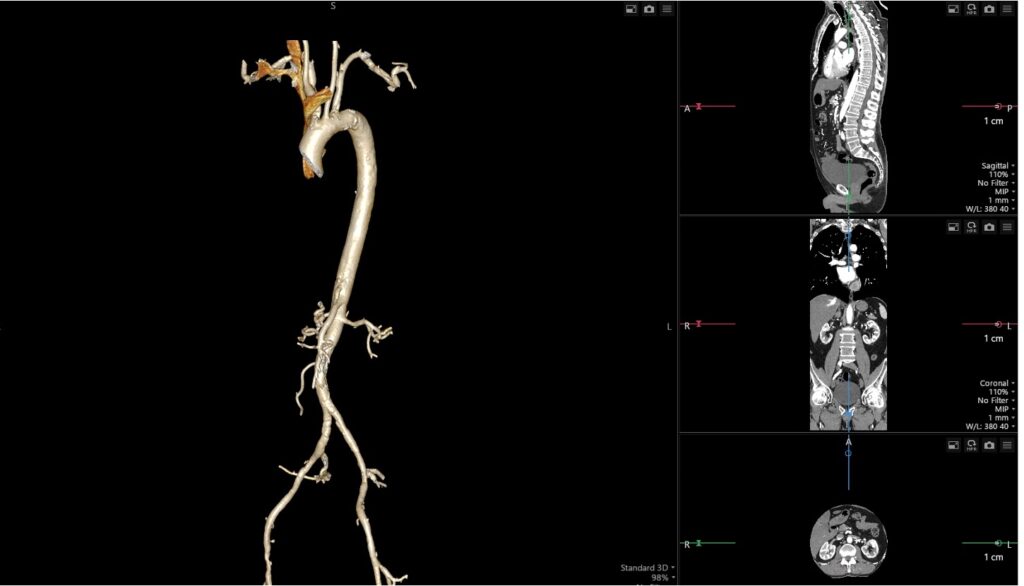Open the hamburger menu of 3D view
The image size is (1024, 586).
(667, 9)
